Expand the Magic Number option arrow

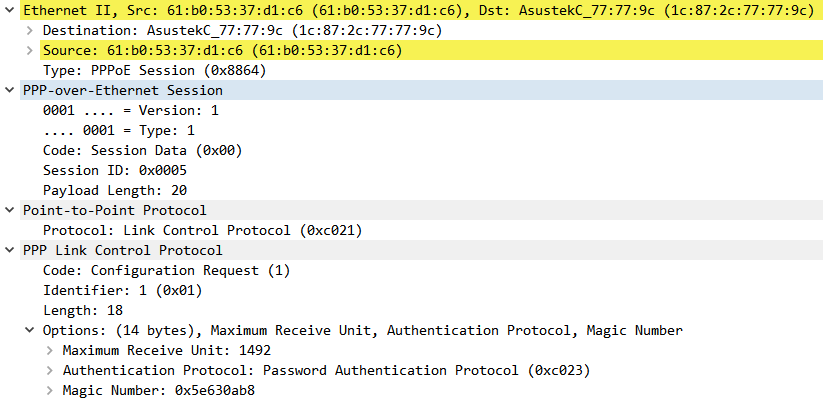pyautogui.click(x=49, y=390)
